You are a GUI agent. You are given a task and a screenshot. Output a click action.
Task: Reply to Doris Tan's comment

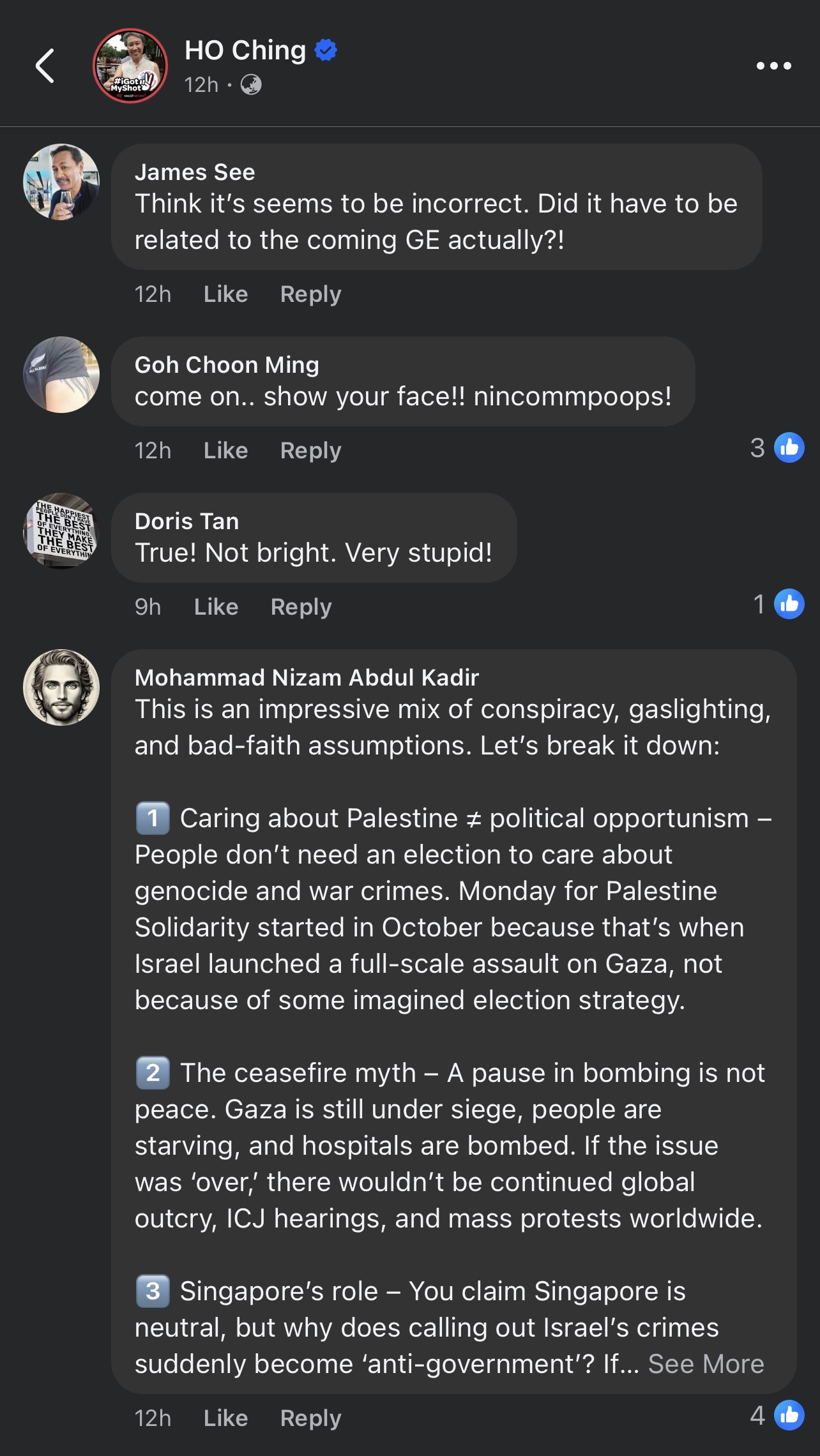pyautogui.click(x=301, y=607)
